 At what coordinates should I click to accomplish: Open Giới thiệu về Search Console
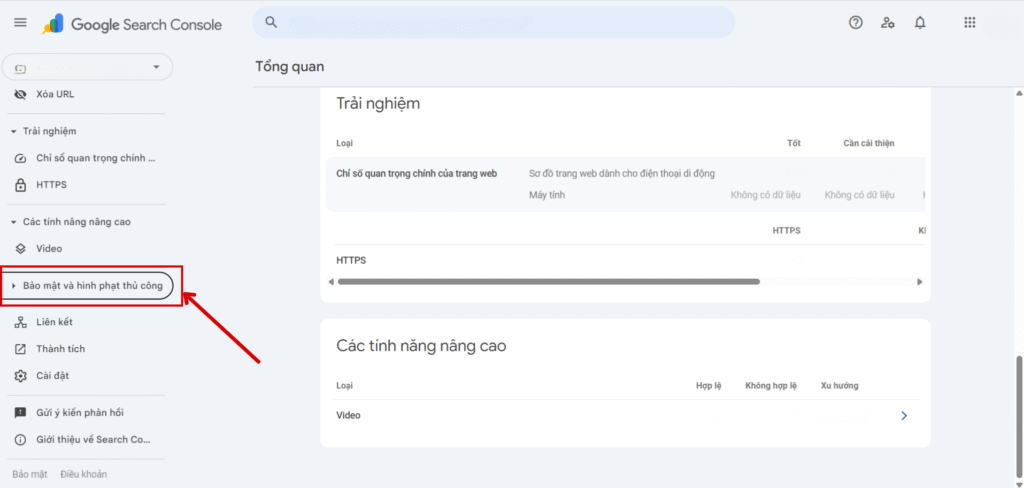click(93, 440)
